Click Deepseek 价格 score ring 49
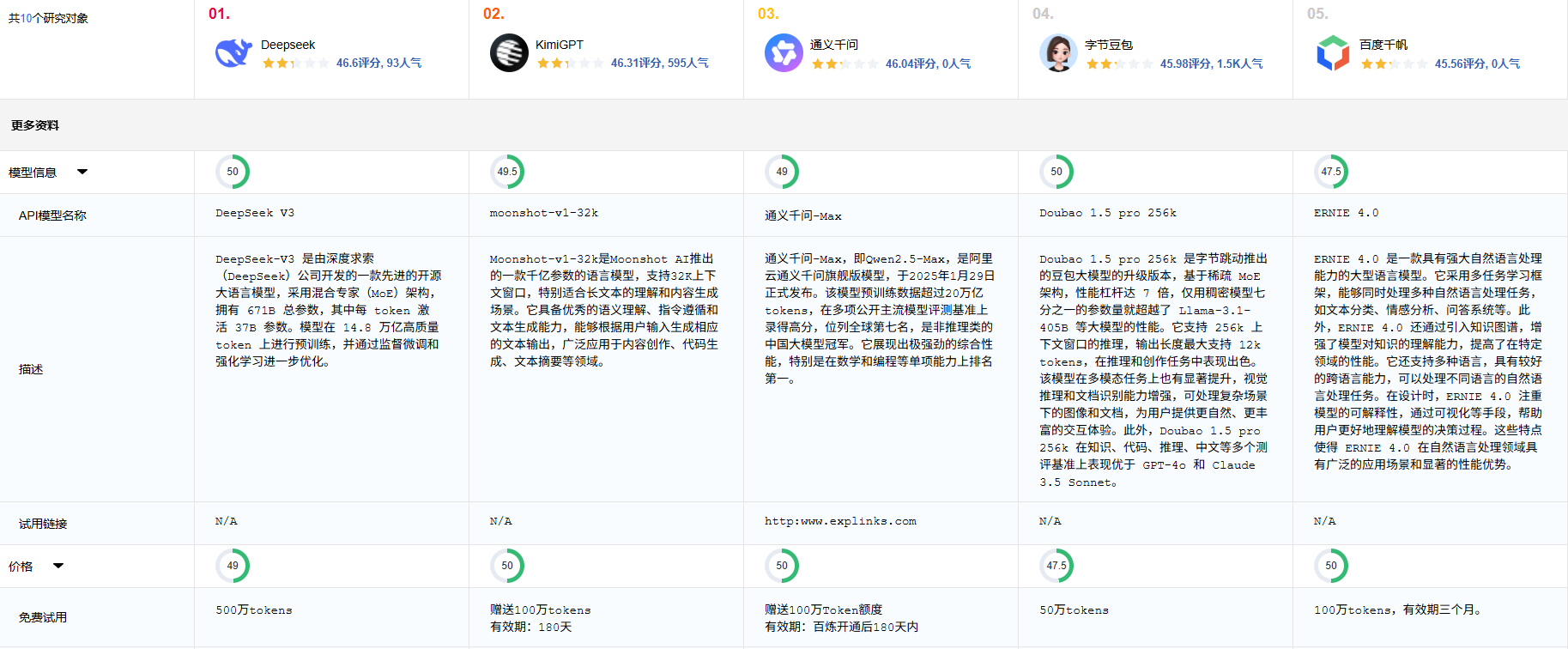 pyautogui.click(x=233, y=566)
